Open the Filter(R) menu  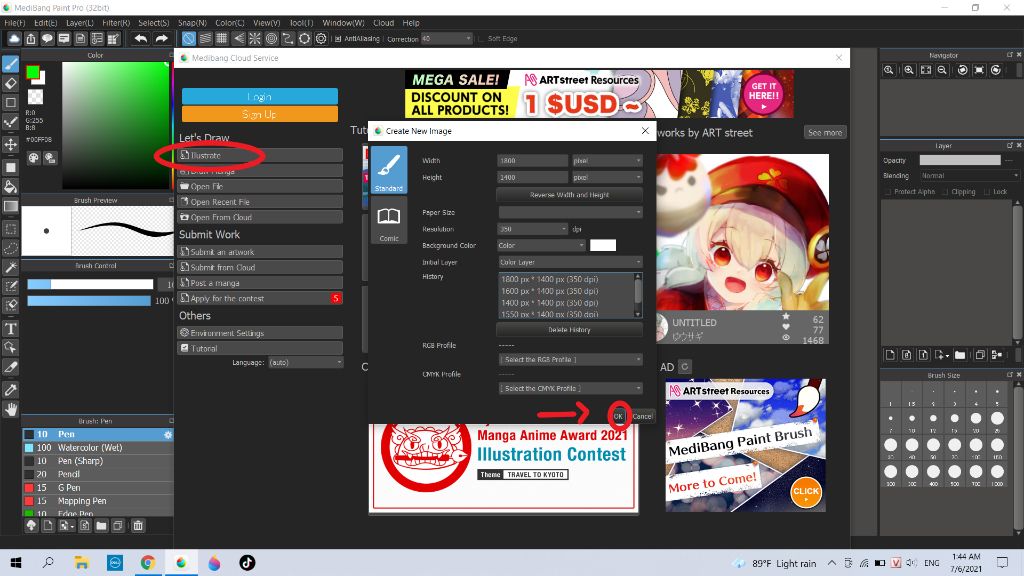116,23
